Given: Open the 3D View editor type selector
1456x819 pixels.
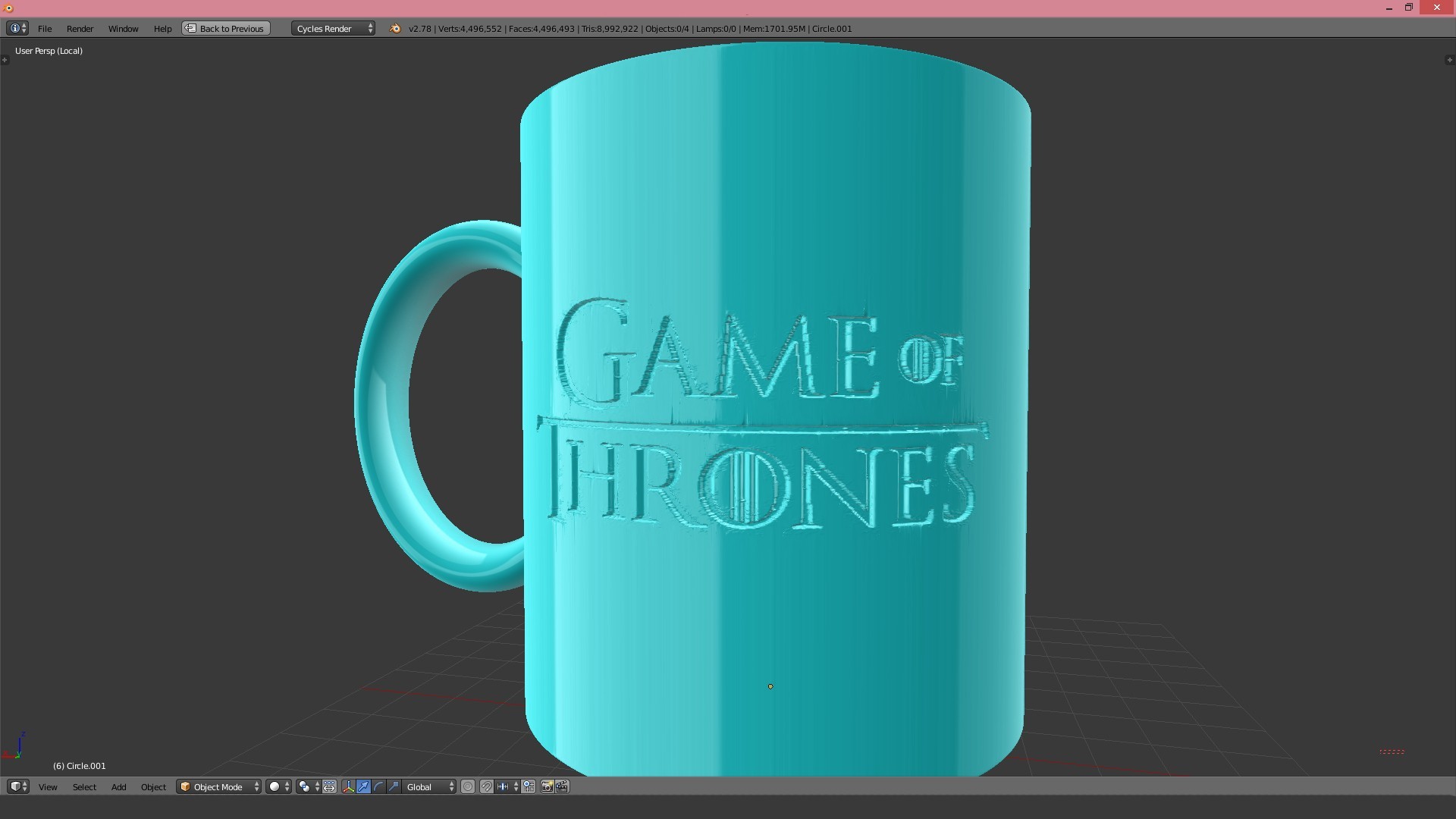Looking at the screenshot, I should 17,786.
